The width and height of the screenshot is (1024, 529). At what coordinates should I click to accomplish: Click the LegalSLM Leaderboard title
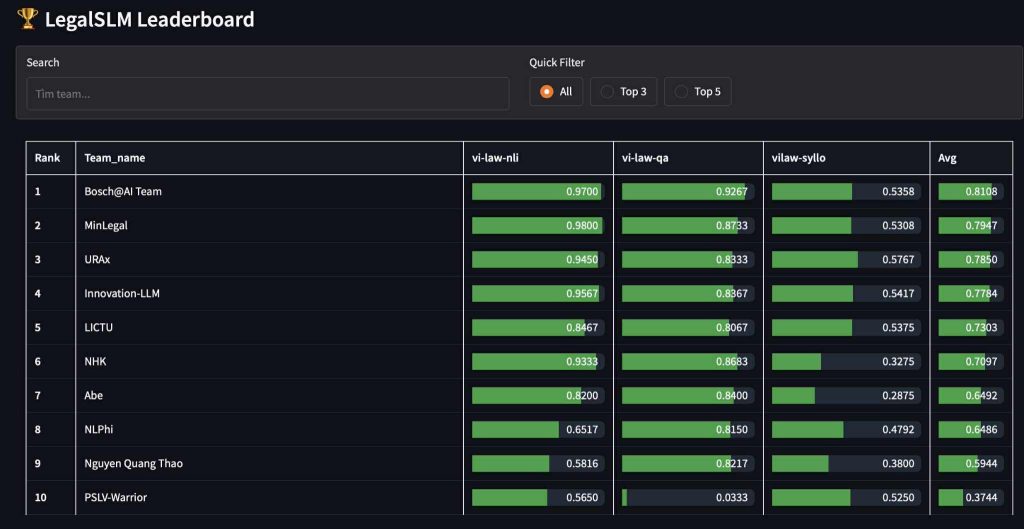pyautogui.click(x=149, y=19)
